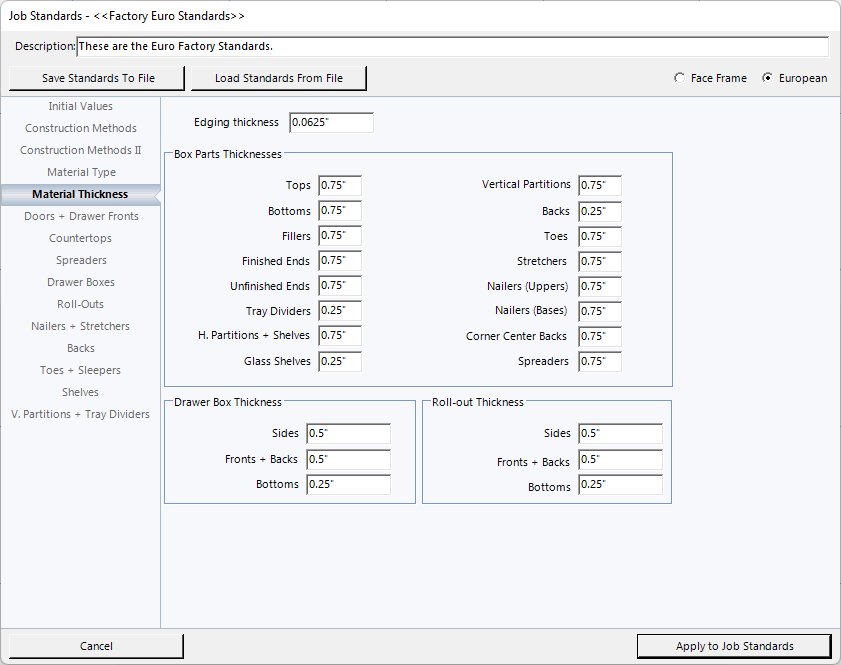841x665 pixels.
Task: Click the Description text field
Action: click(x=452, y=47)
